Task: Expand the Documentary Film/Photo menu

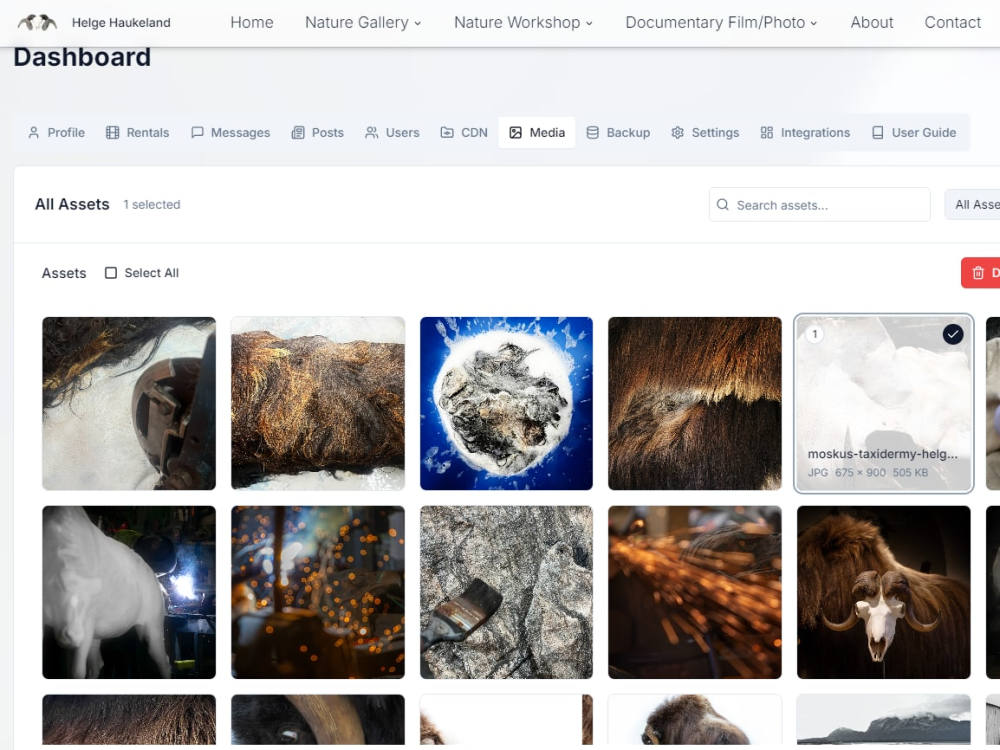Action: tap(721, 22)
